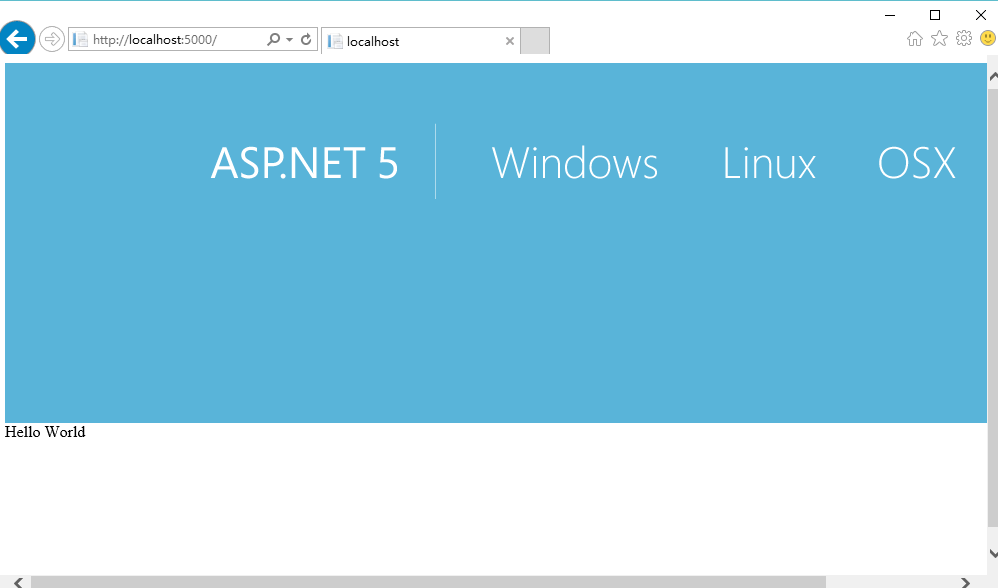The width and height of the screenshot is (998, 588).
Task: Refresh the page with the reload icon
Action: pyautogui.click(x=306, y=39)
